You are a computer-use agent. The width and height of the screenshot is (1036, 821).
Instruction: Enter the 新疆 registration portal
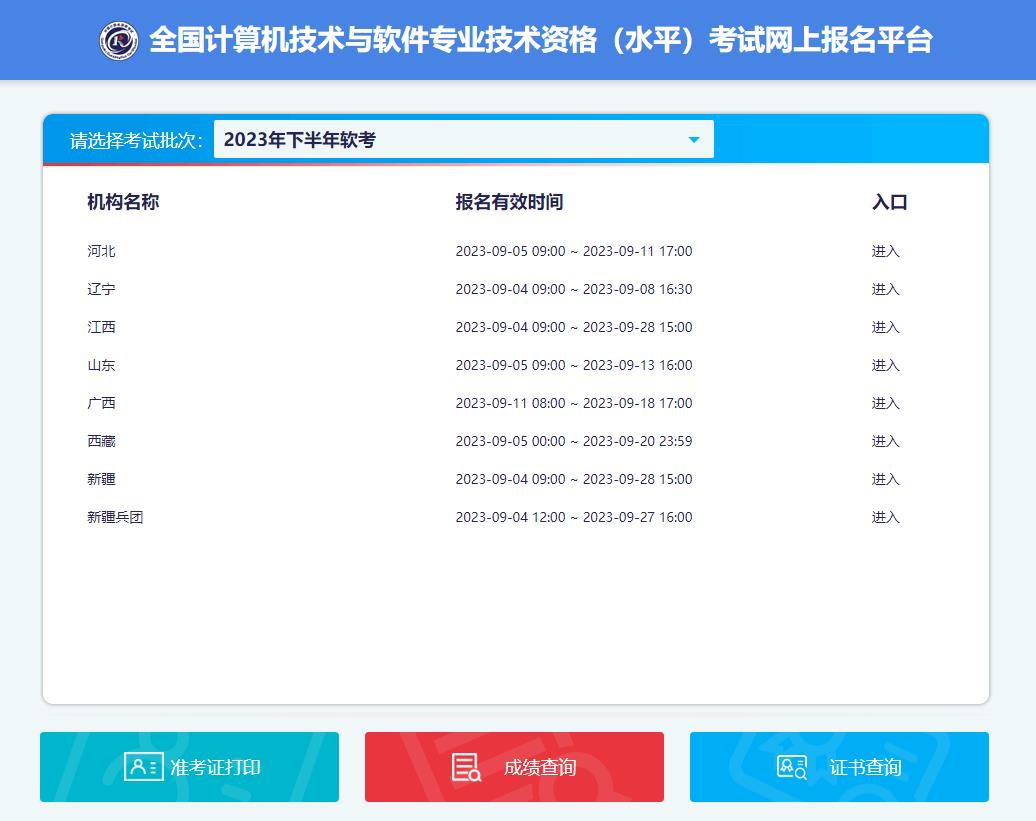tap(885, 479)
